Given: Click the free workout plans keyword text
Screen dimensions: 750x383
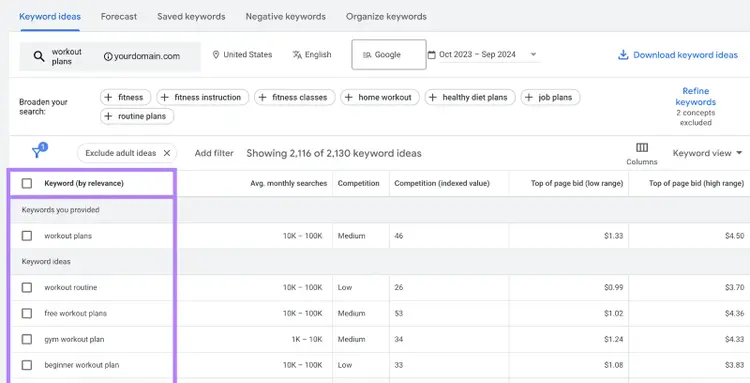Looking at the screenshot, I should [x=76, y=313].
